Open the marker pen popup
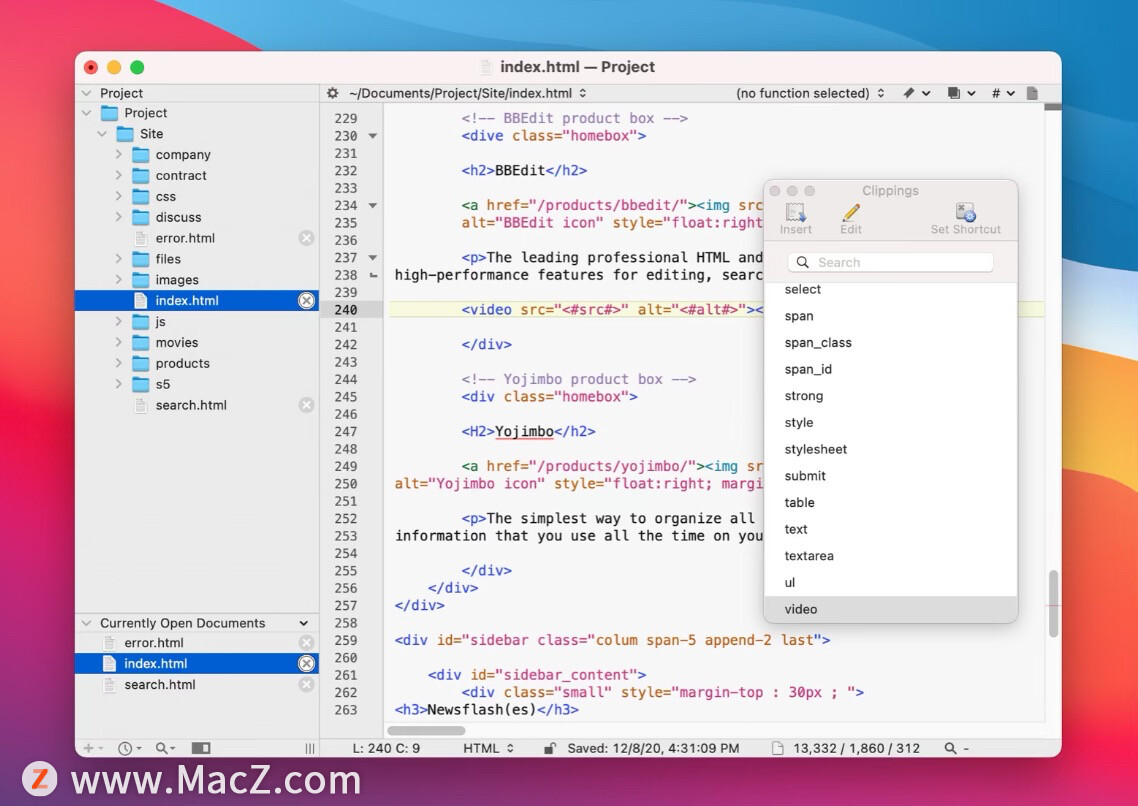This screenshot has width=1138, height=806. pos(916,93)
